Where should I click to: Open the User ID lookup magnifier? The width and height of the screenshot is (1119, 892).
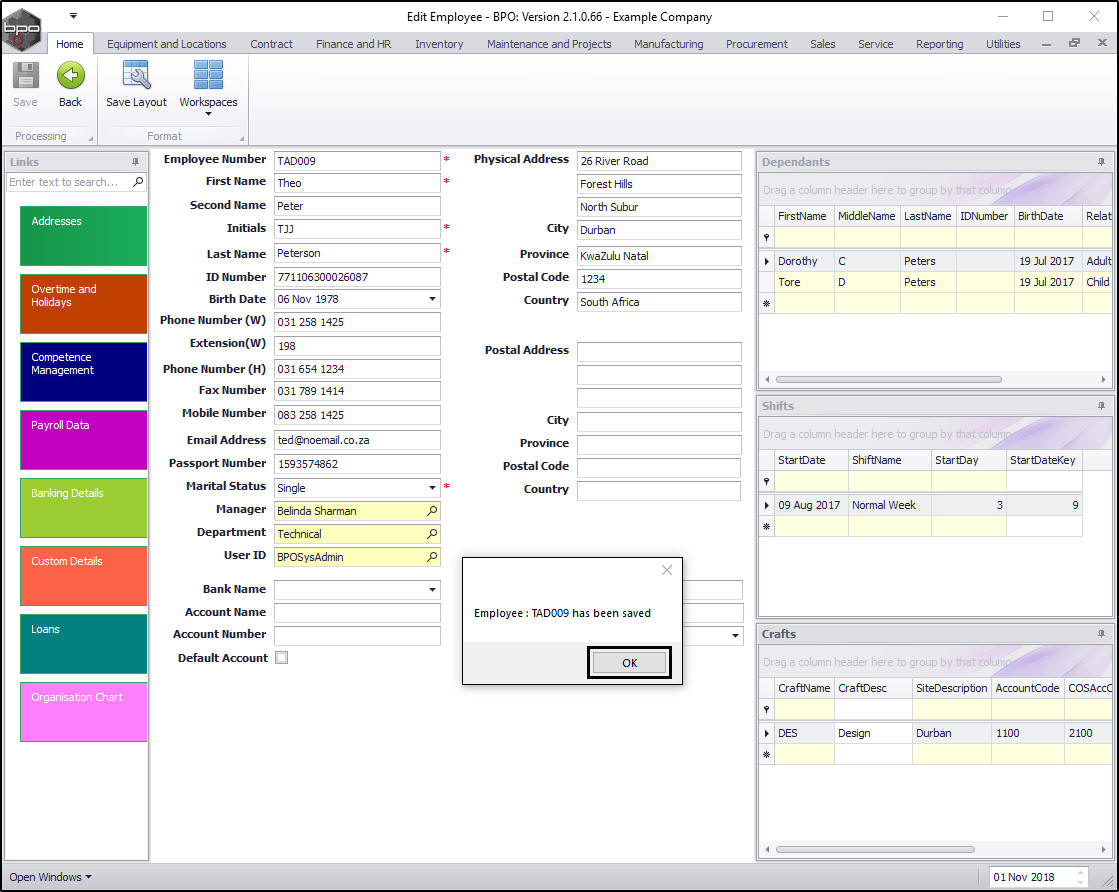(432, 557)
